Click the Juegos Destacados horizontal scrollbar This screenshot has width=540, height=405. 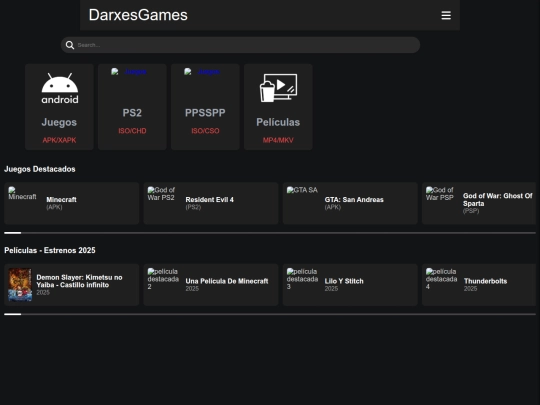point(270,233)
